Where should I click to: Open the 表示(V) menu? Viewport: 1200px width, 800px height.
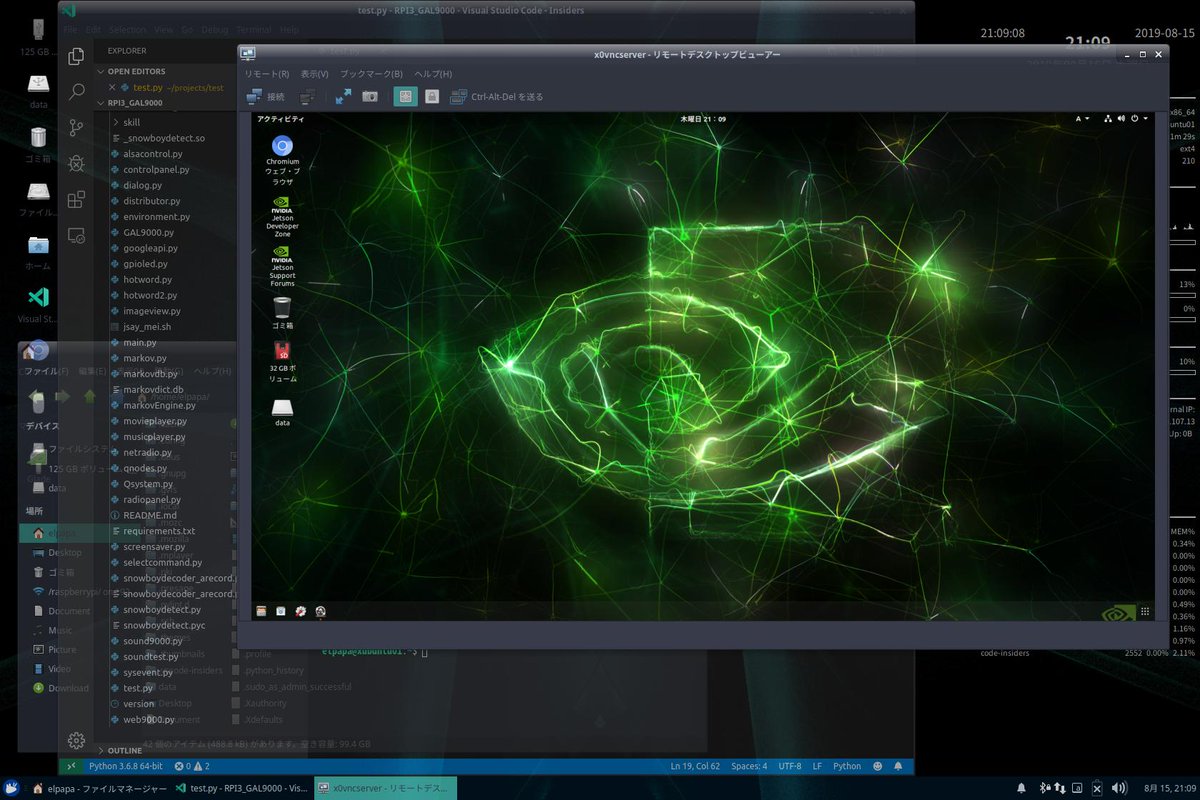pos(315,74)
